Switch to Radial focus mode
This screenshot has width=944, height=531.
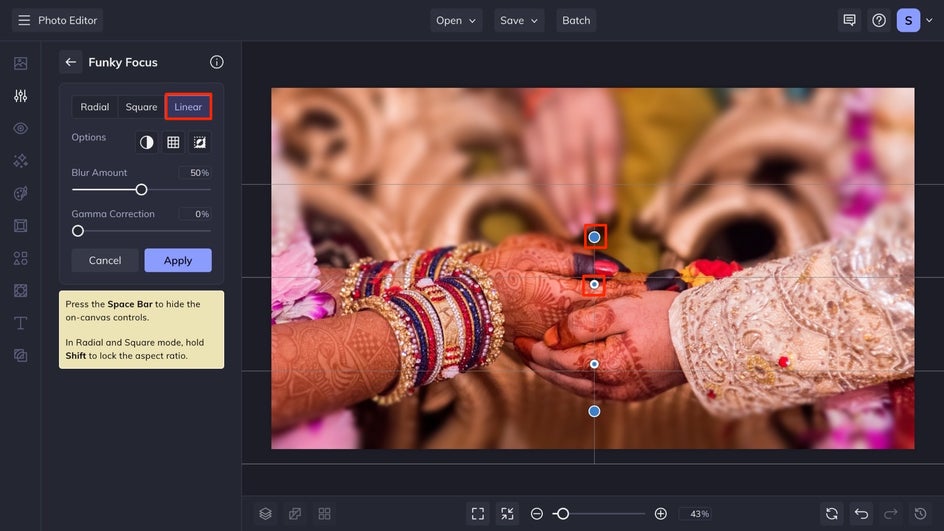[x=95, y=107]
